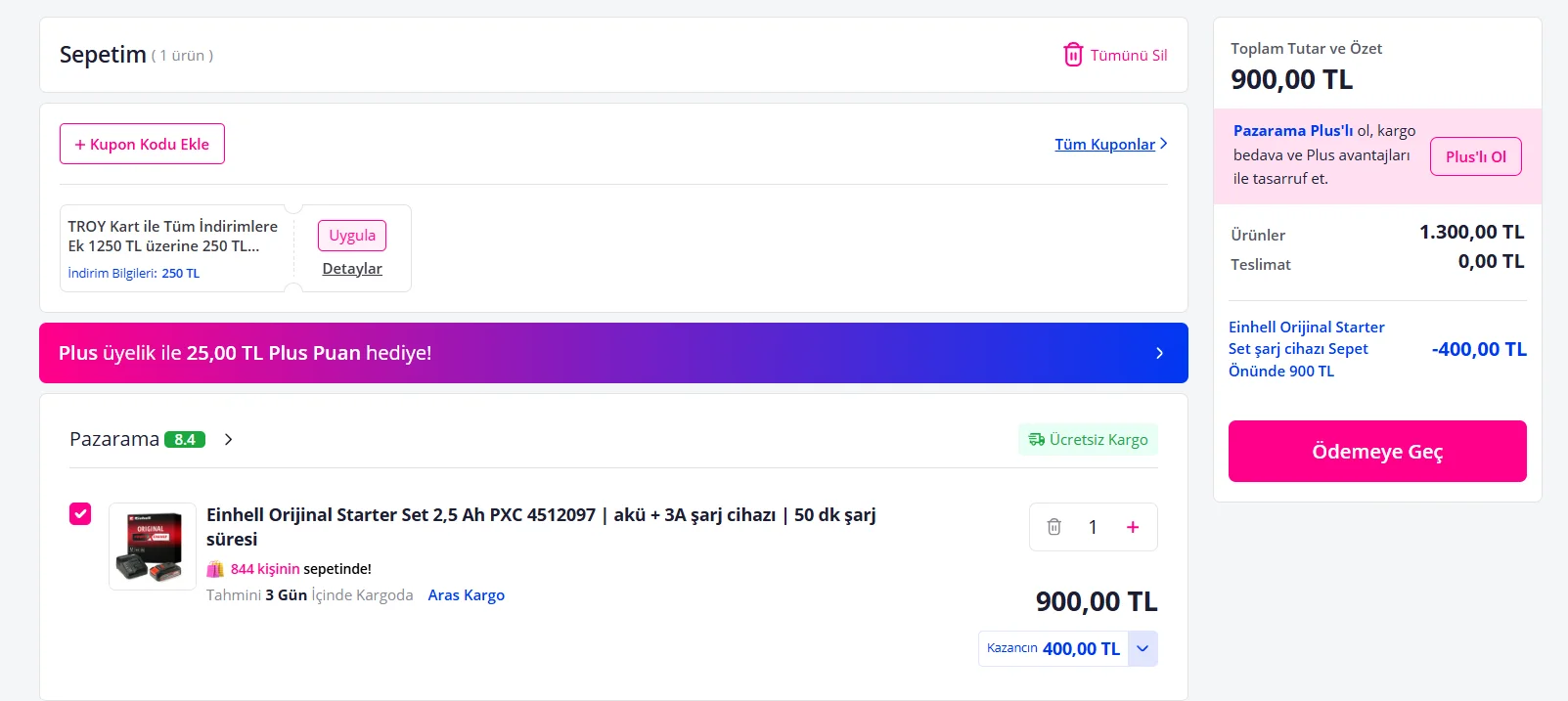
Task: Click the Ücretsiz Kargo badge
Action: click(1088, 440)
